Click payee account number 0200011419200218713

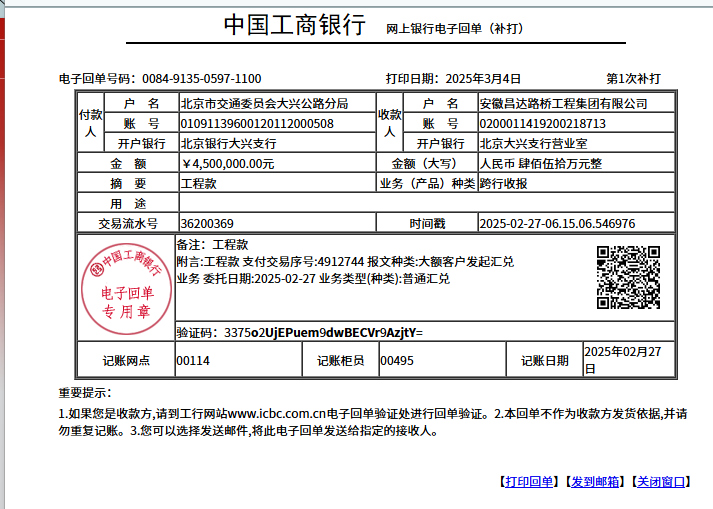coord(542,124)
